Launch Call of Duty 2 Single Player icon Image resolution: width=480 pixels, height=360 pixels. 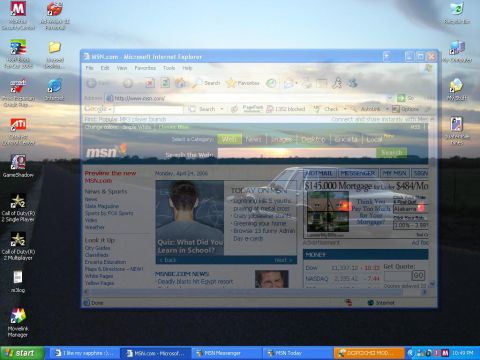click(18, 207)
